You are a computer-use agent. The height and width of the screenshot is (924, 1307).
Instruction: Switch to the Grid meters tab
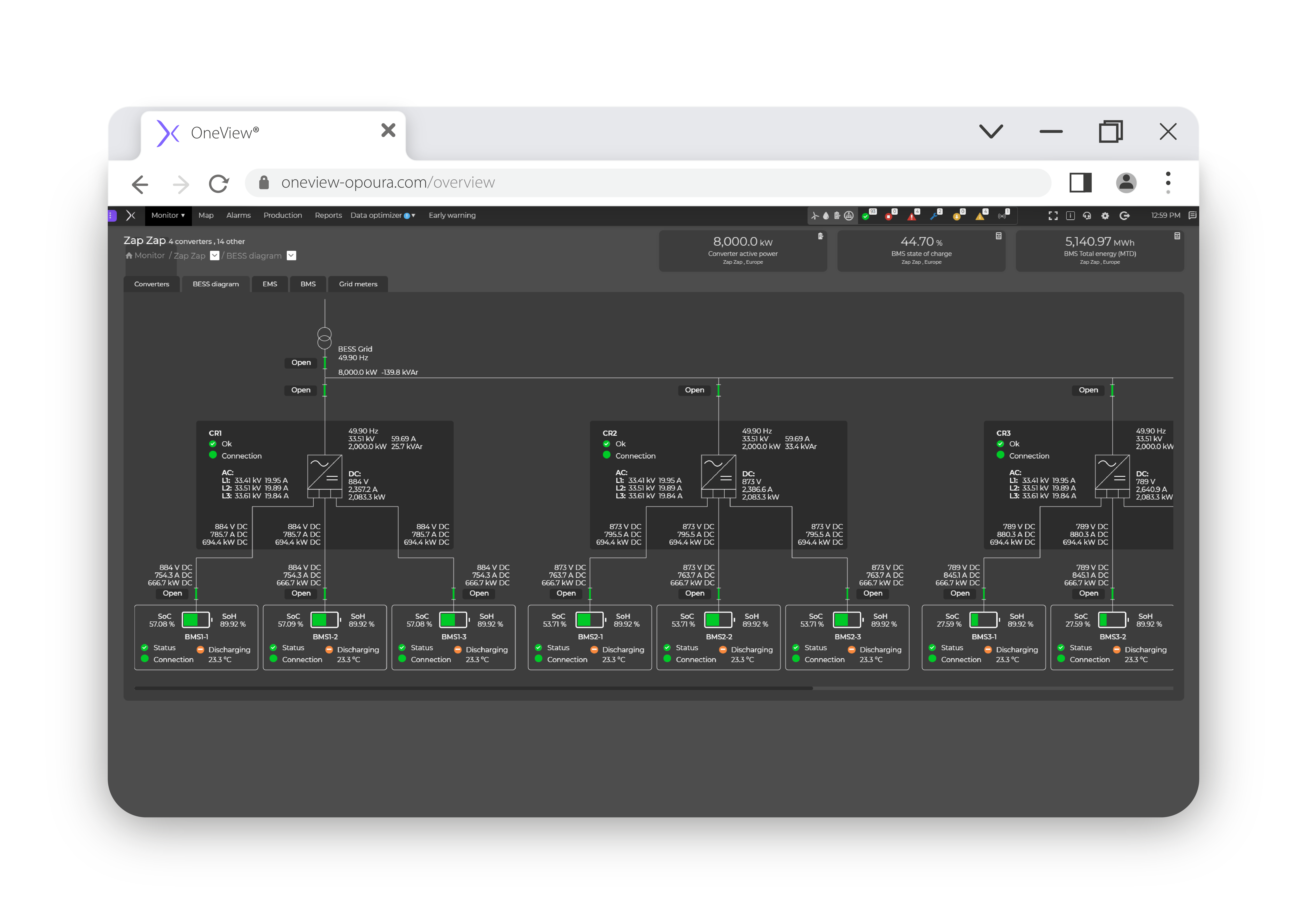(358, 284)
